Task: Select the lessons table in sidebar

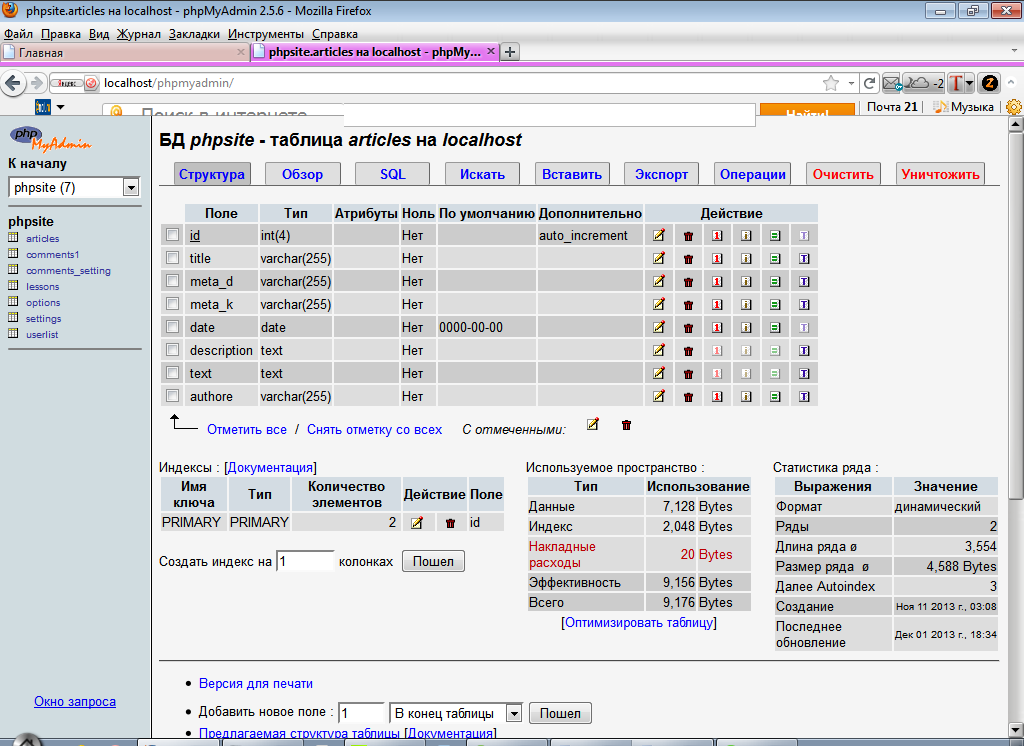Action: point(42,286)
